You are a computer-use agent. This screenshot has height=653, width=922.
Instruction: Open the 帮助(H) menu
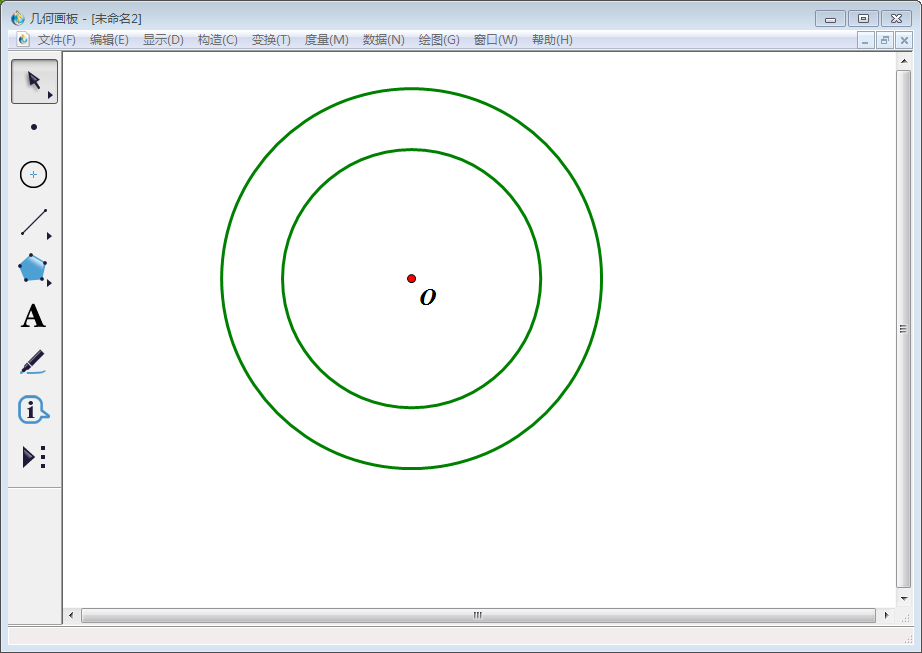[x=552, y=40]
